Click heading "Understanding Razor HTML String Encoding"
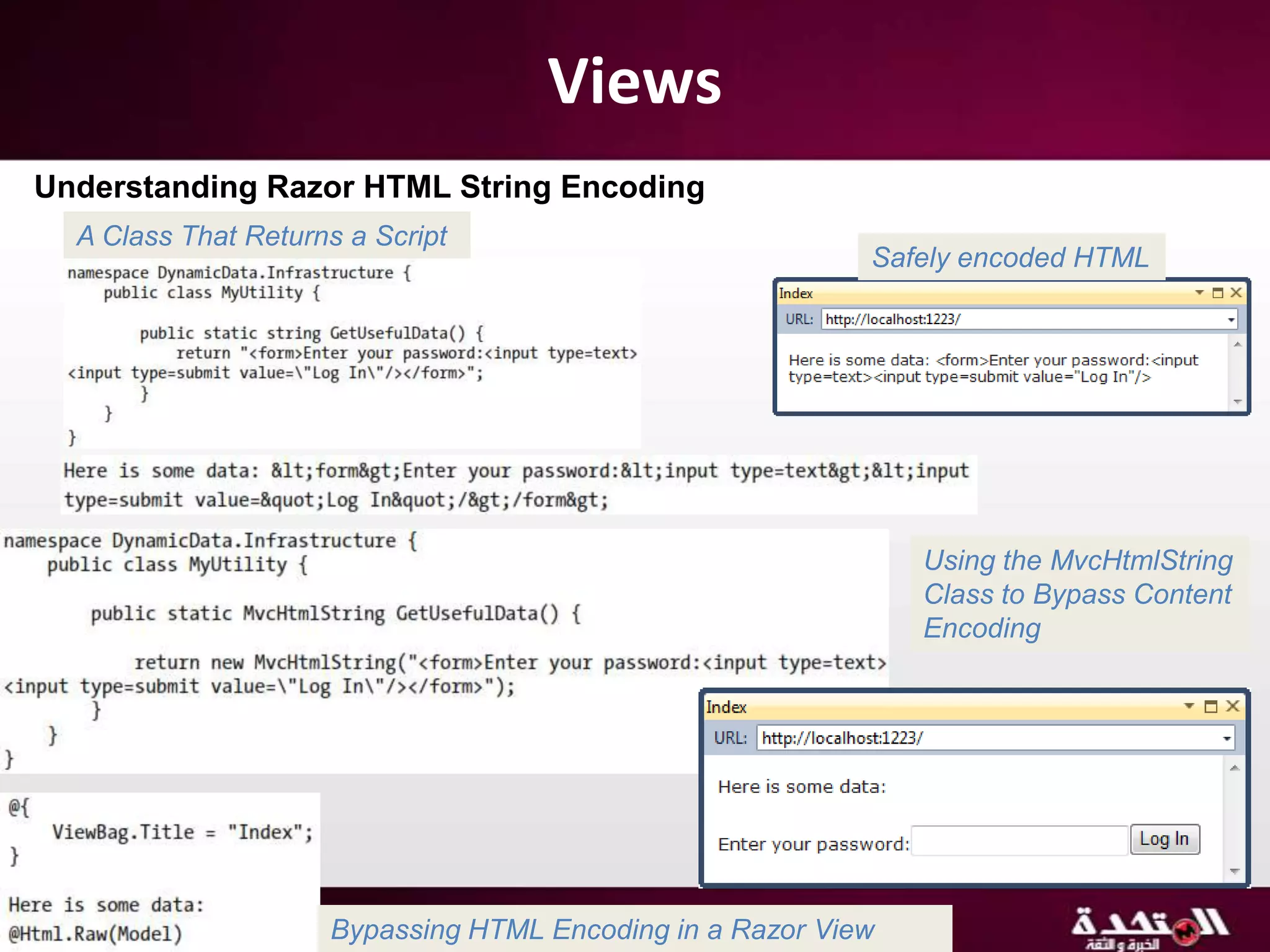The image size is (1270, 952). [x=370, y=187]
